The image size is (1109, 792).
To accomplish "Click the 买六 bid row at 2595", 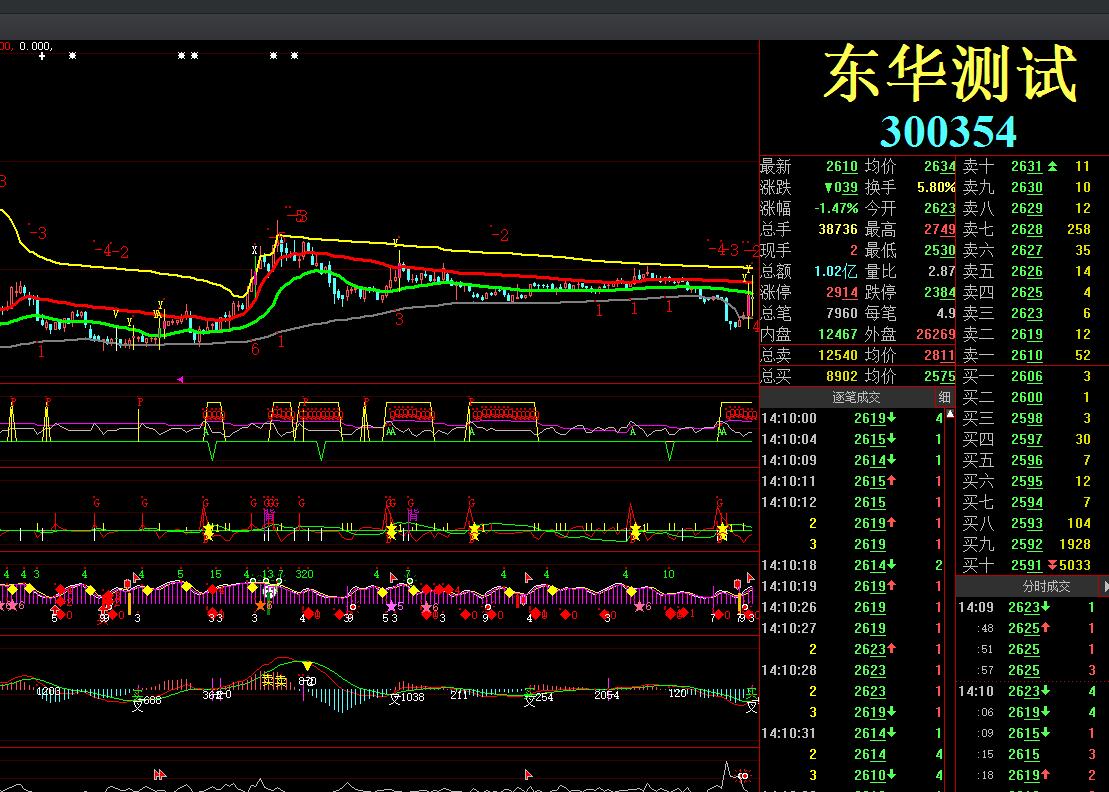I will click(x=1031, y=481).
